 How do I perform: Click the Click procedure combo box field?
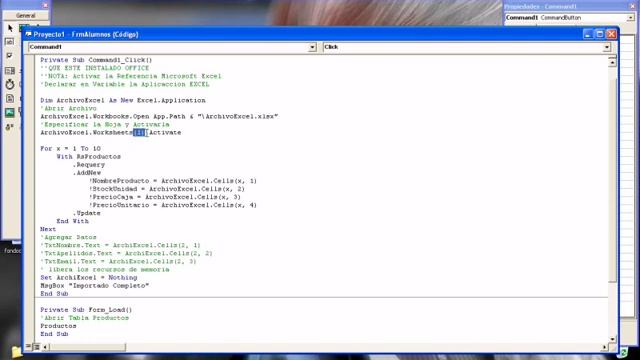tap(467, 47)
